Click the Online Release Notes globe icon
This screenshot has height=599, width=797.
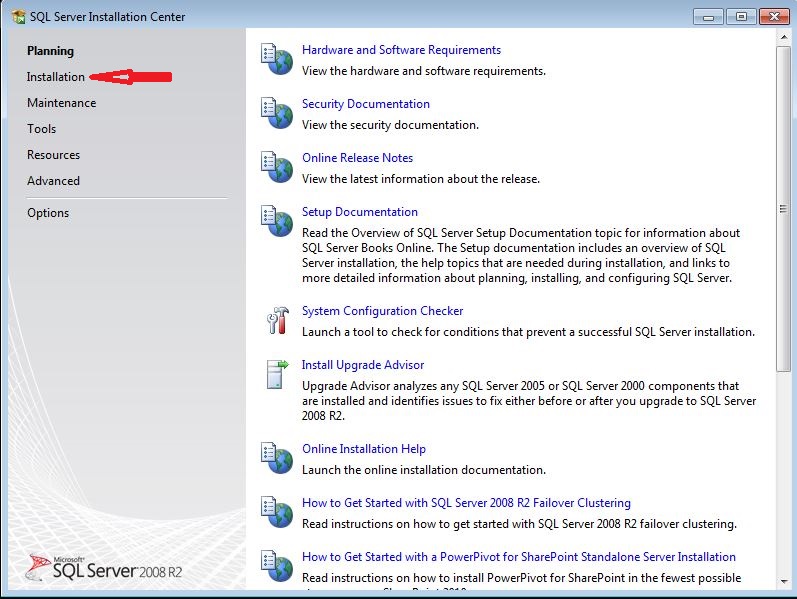tap(277, 167)
